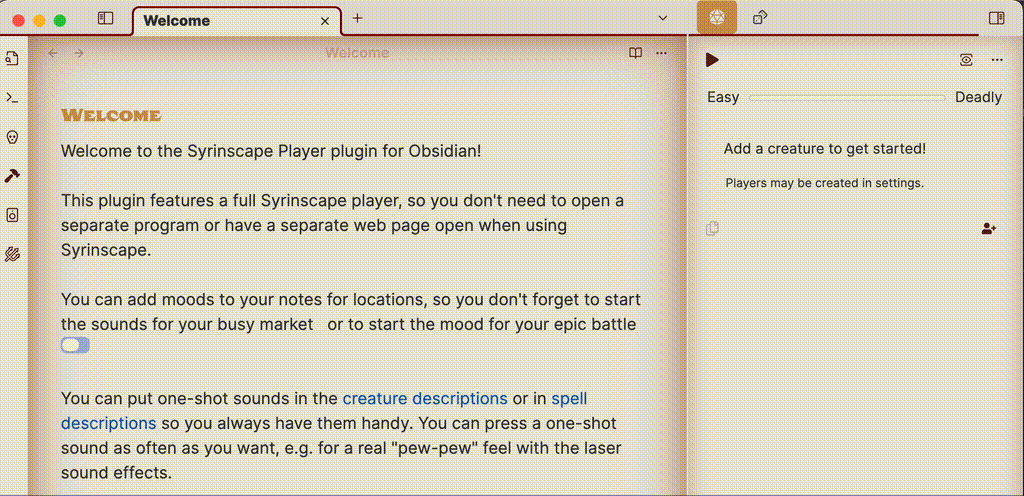Click the Easy difficulty label
The width and height of the screenshot is (1024, 496).
click(723, 98)
